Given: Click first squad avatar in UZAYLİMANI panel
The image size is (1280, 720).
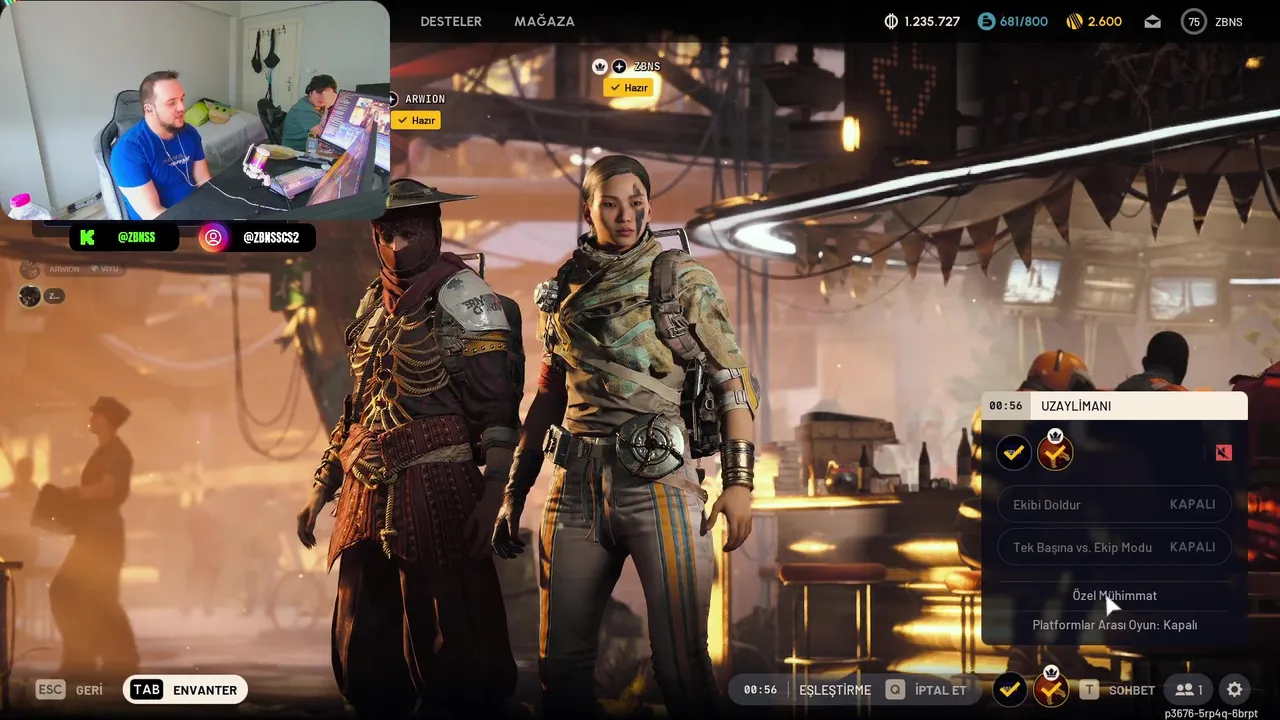Looking at the screenshot, I should click(1014, 453).
